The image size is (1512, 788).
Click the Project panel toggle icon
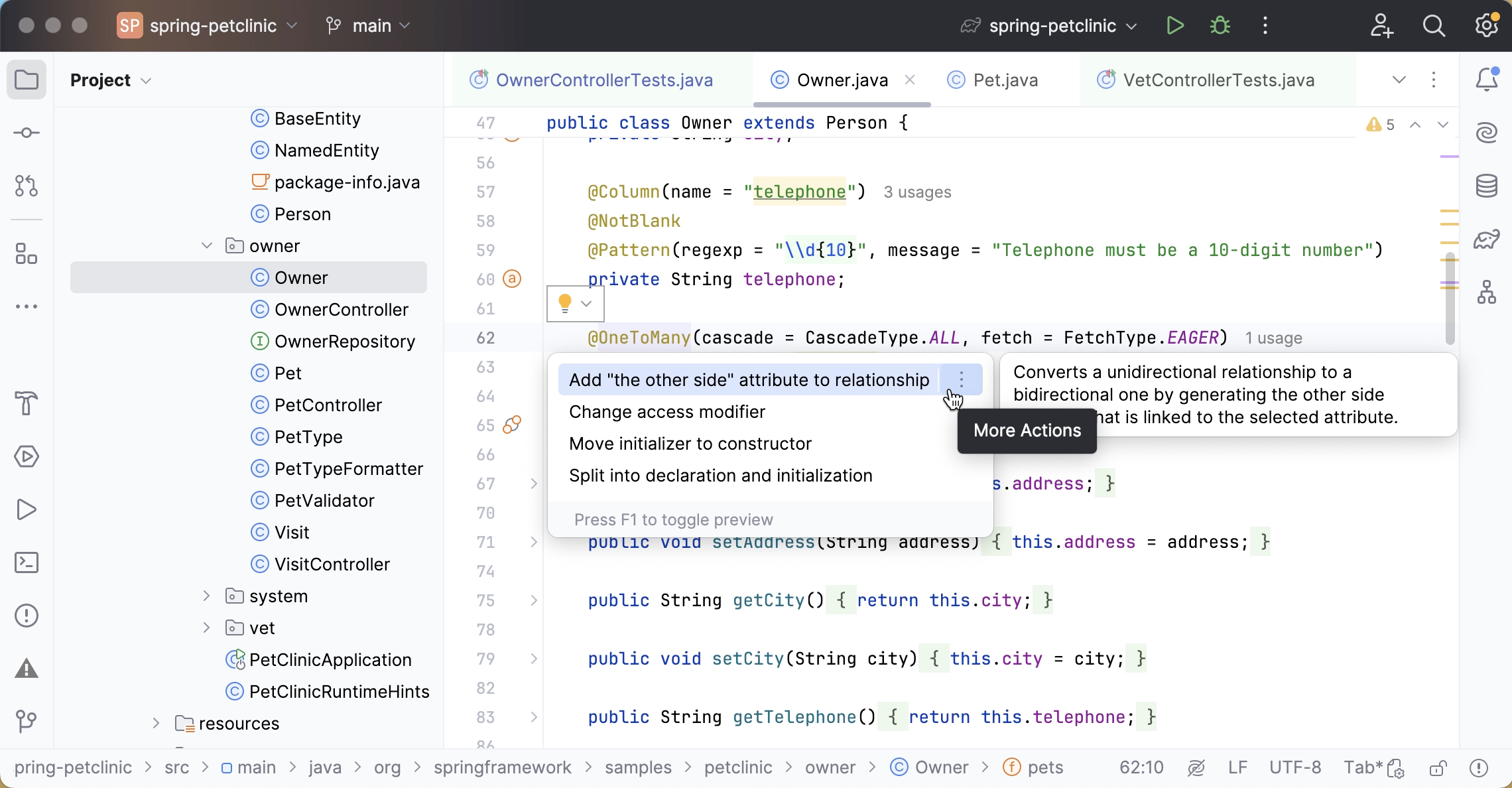(x=26, y=79)
